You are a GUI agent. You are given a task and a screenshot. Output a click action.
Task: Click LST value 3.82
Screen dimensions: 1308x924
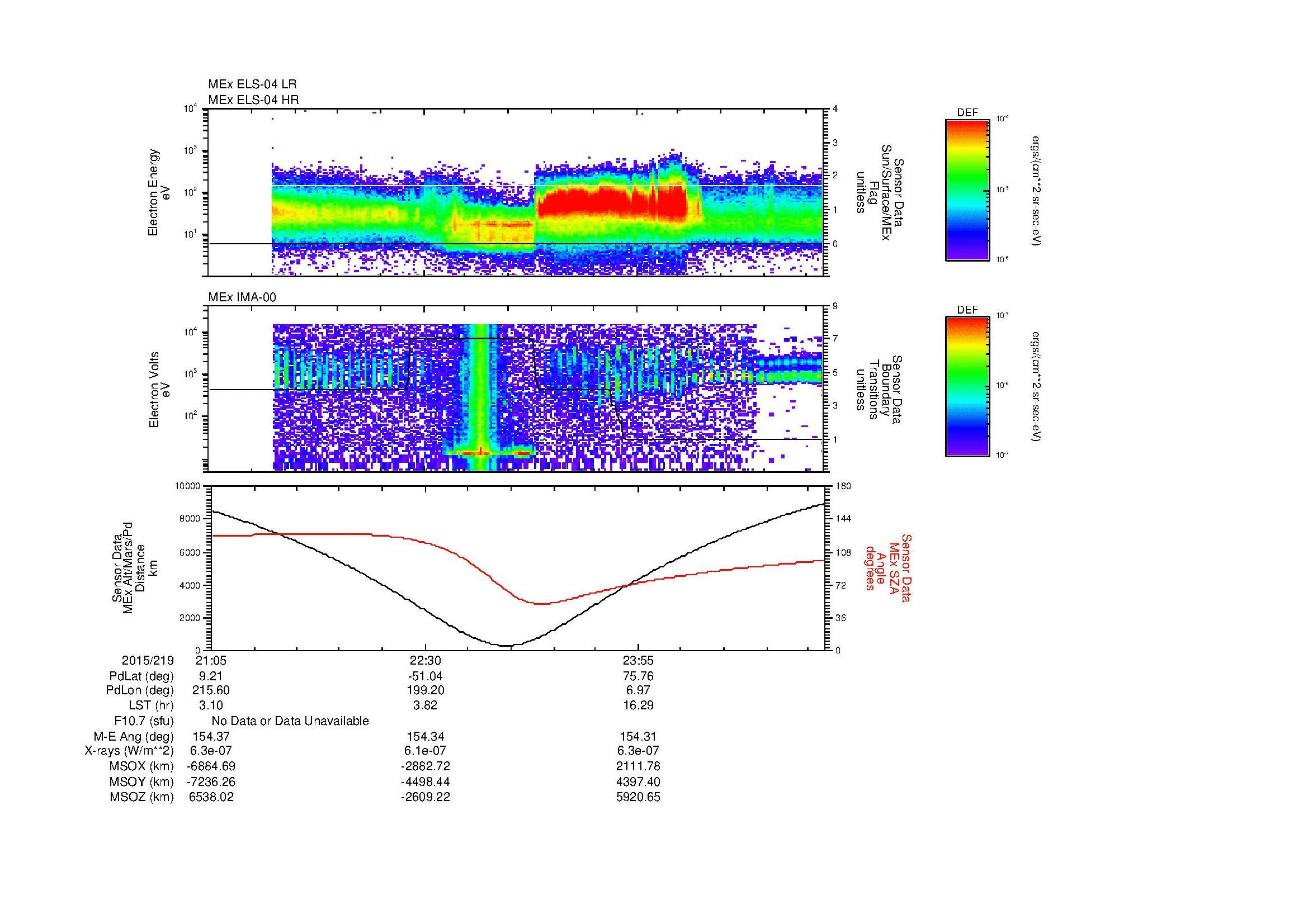click(x=425, y=705)
